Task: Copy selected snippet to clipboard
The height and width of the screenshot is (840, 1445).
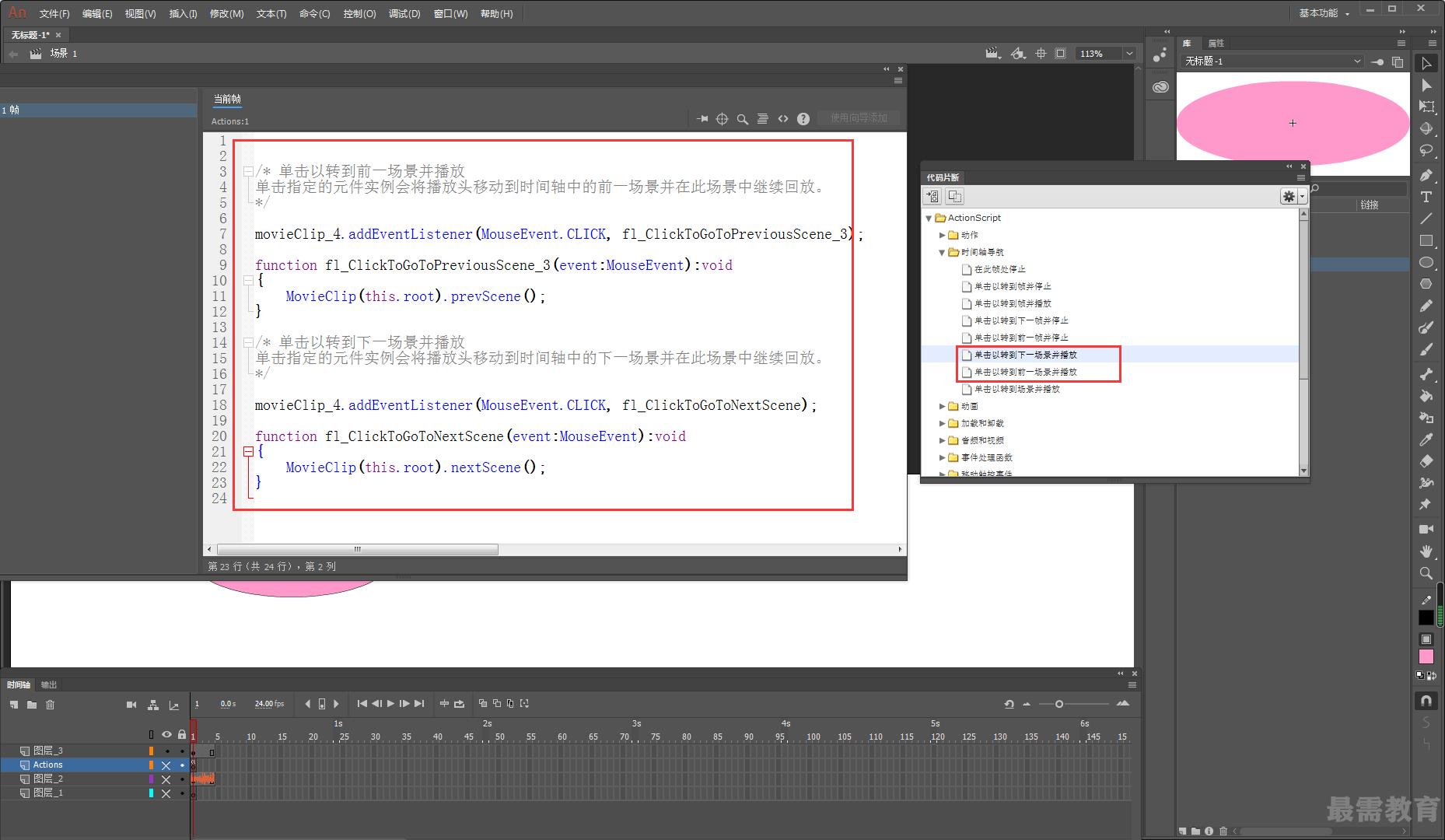Action: pyautogui.click(x=954, y=197)
